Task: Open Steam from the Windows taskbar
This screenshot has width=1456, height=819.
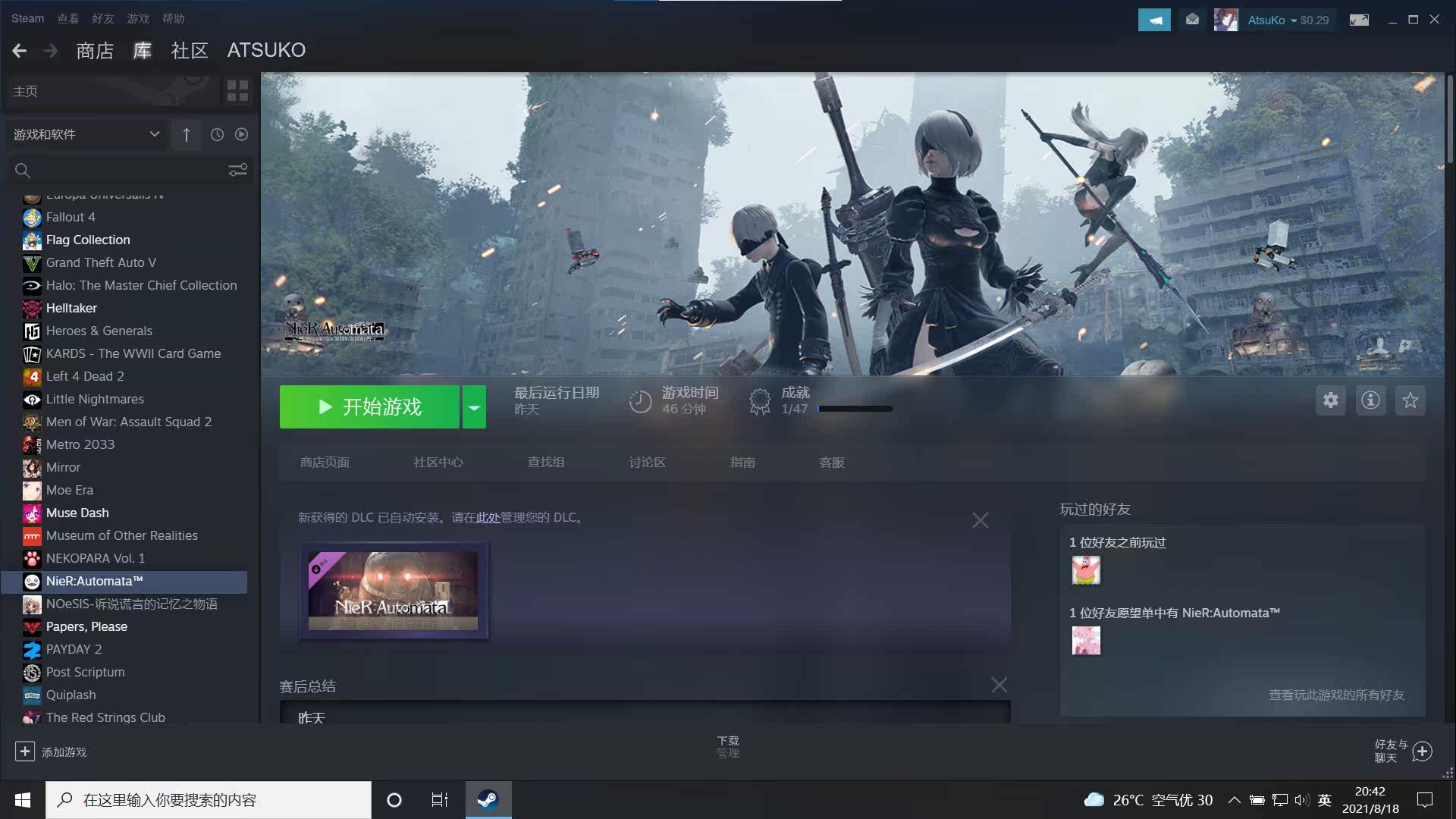Action: [488, 799]
